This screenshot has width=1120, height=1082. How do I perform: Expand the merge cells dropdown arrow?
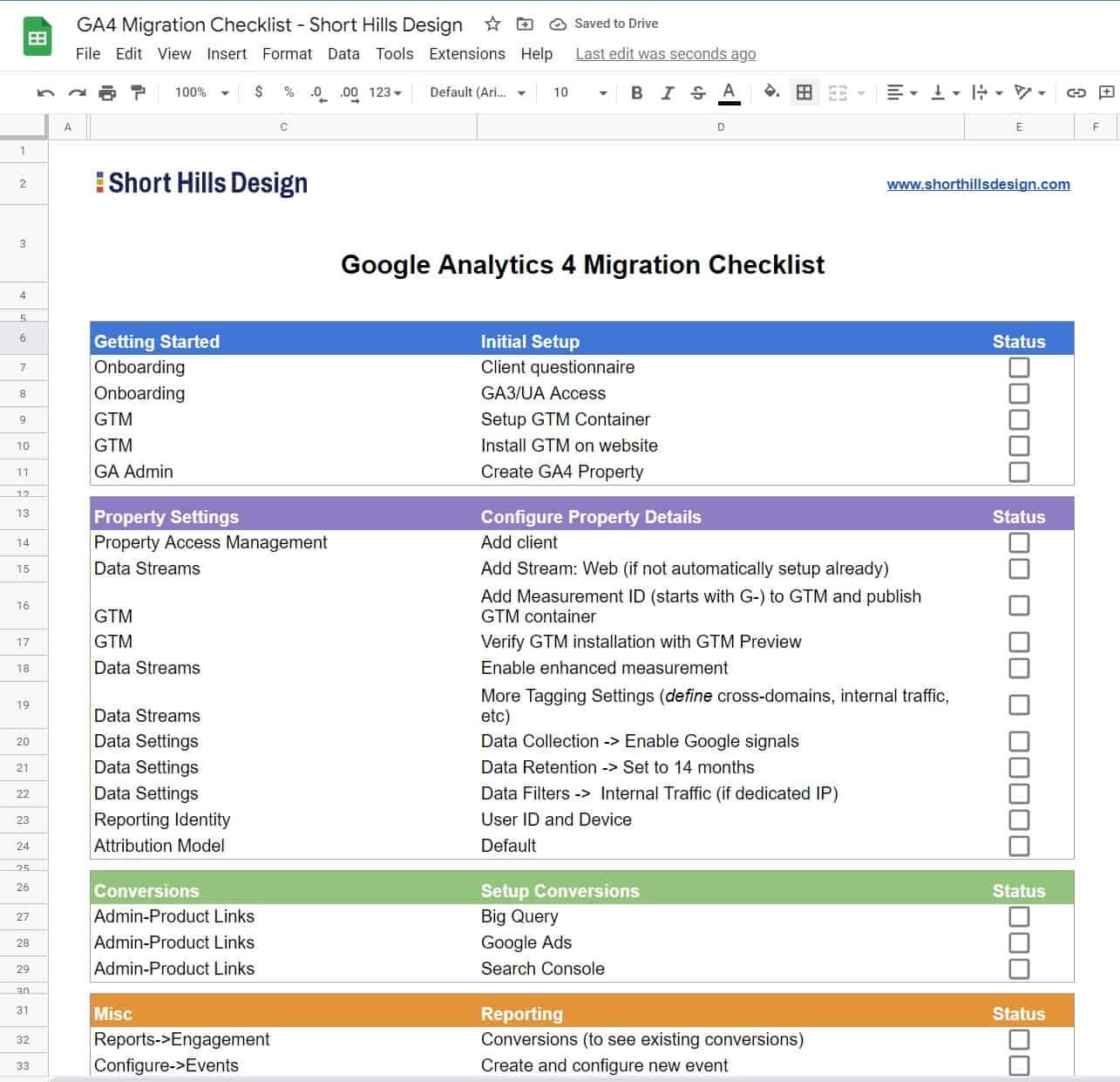point(862,92)
